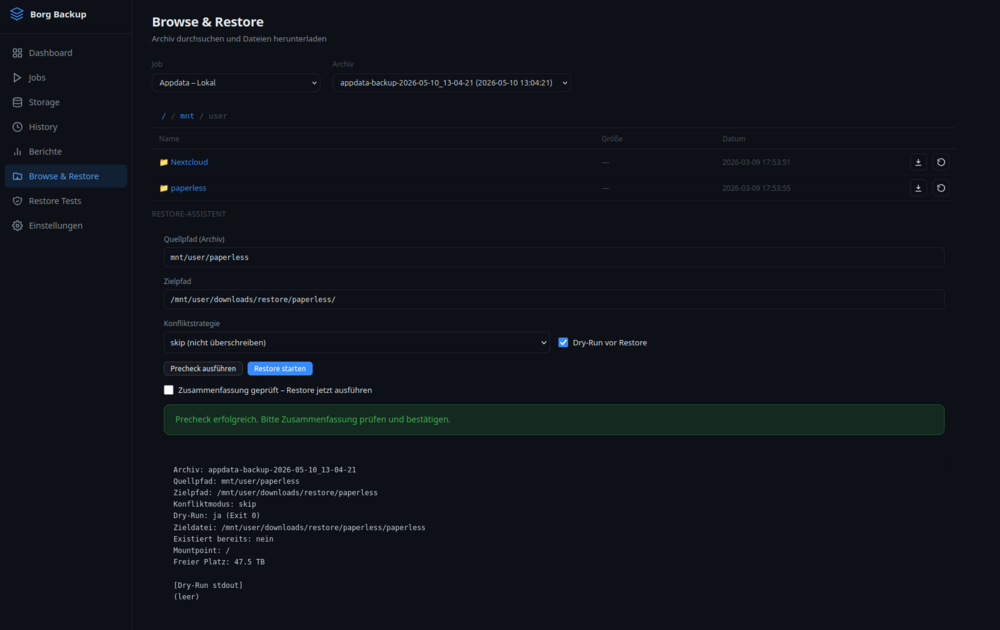Click date 2026-03-09 17:53:55
Screen dimensions: 1000x630
pyautogui.click(x=756, y=188)
